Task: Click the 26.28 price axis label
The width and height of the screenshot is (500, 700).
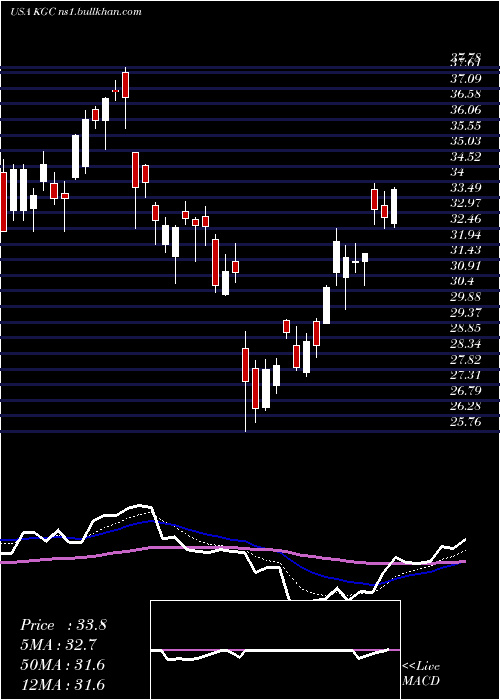Action: [467, 407]
